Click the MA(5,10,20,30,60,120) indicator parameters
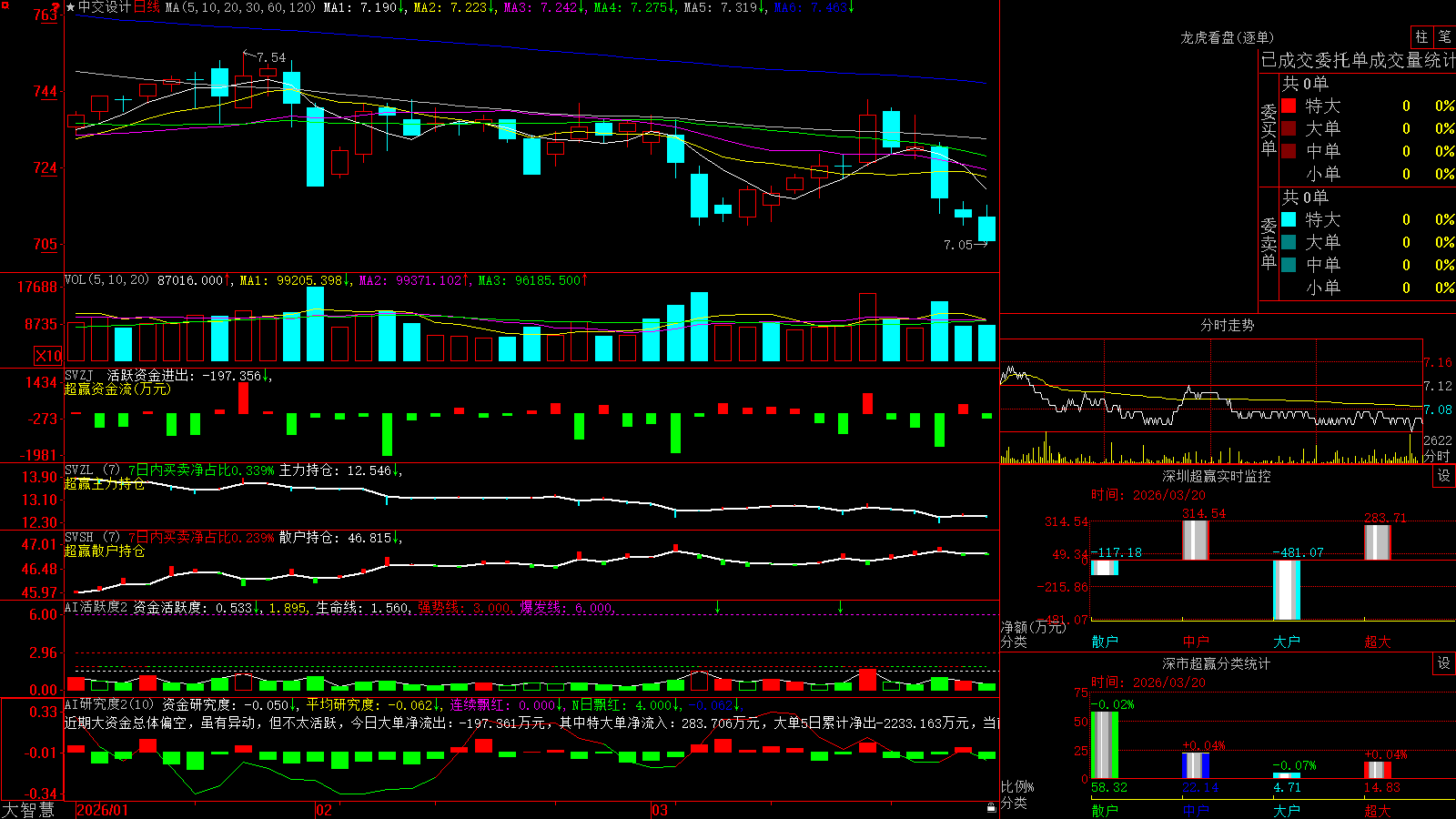1456x819 pixels. pos(240,7)
